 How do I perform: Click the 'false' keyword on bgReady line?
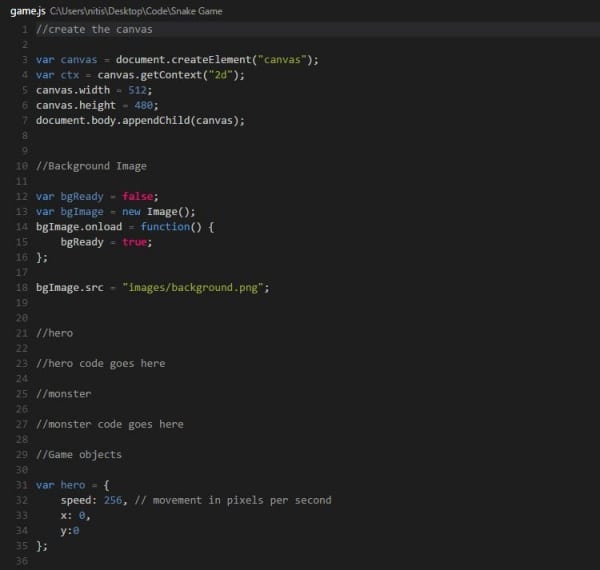click(138, 197)
